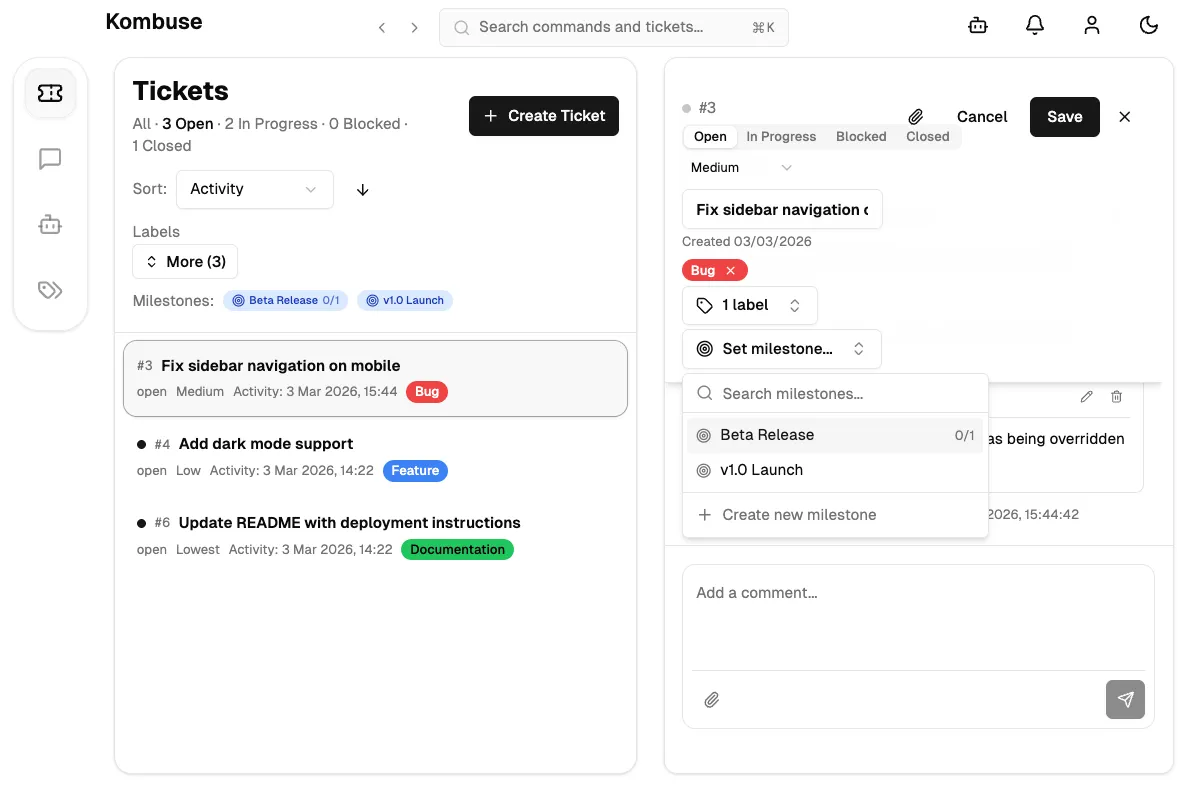Click Create new milestone
This screenshot has width=1200, height=800.
798,514
